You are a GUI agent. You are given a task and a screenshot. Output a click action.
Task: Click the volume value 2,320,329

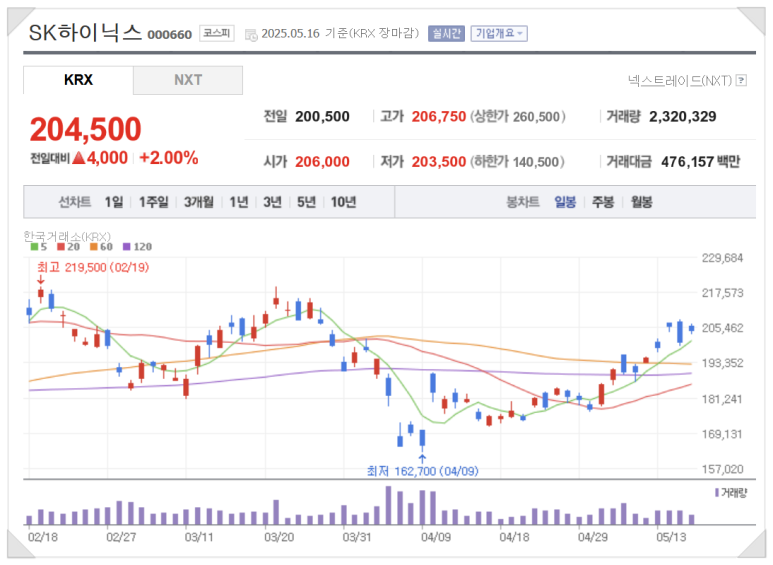pos(683,116)
